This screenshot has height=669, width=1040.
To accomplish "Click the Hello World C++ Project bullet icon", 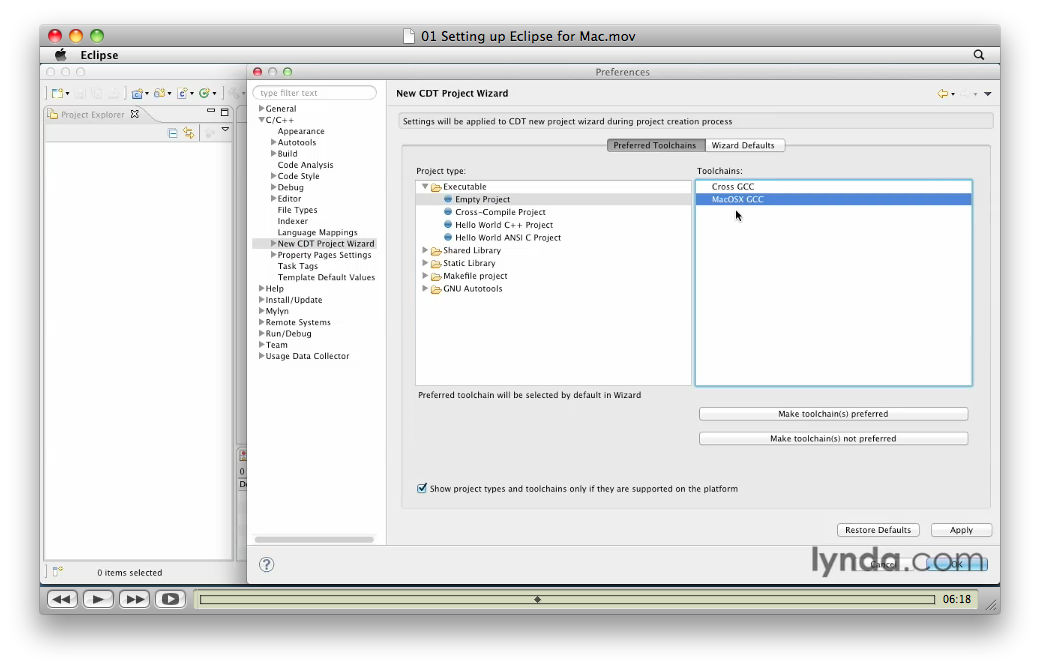I will point(448,224).
